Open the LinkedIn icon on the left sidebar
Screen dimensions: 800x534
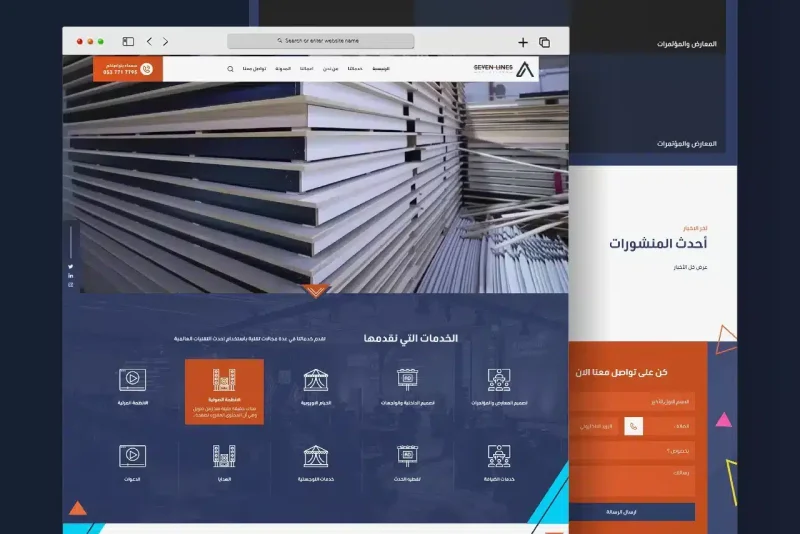(71, 276)
